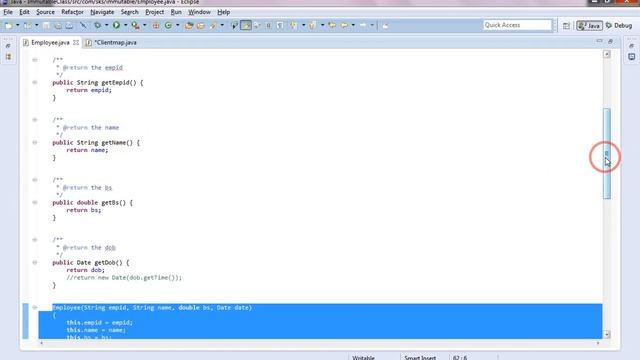Click the vertical scrollbar up arrow
This screenshot has height=360, width=640.
[x=607, y=54]
